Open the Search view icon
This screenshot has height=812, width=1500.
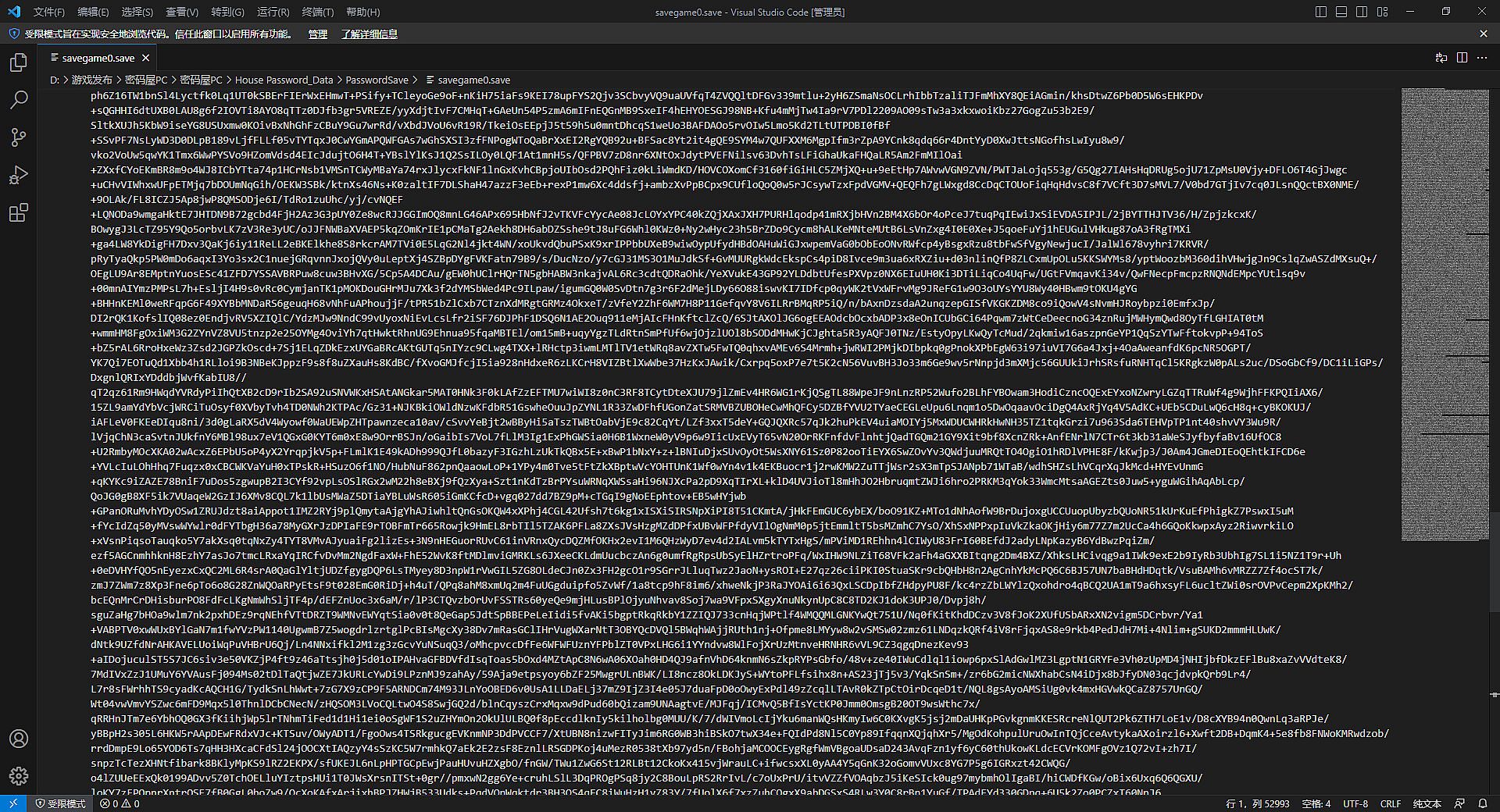point(19,100)
